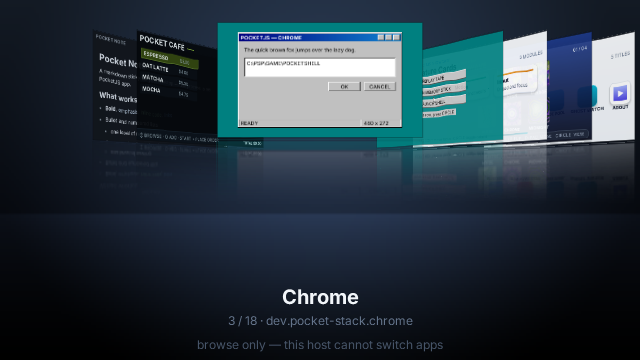Close the Pocket.js Chrome dialog window
The height and width of the screenshot is (360, 640).
click(x=396, y=37)
